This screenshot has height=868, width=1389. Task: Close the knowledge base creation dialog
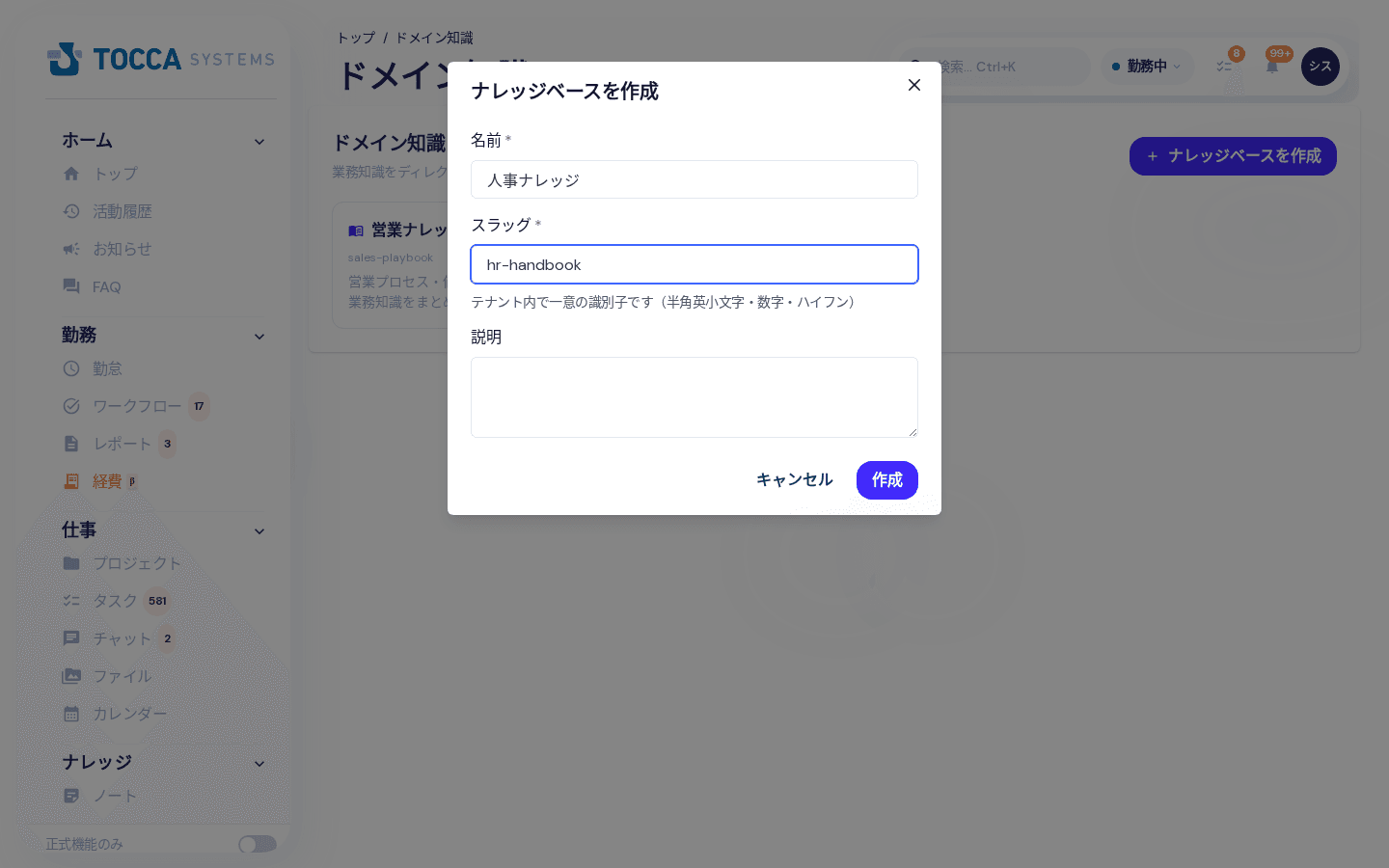(x=914, y=85)
